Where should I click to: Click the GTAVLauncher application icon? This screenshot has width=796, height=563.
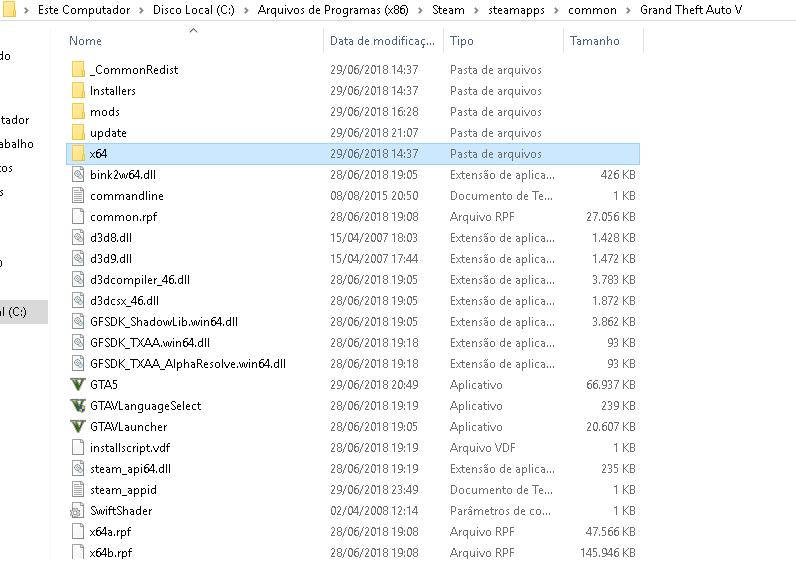(78, 426)
